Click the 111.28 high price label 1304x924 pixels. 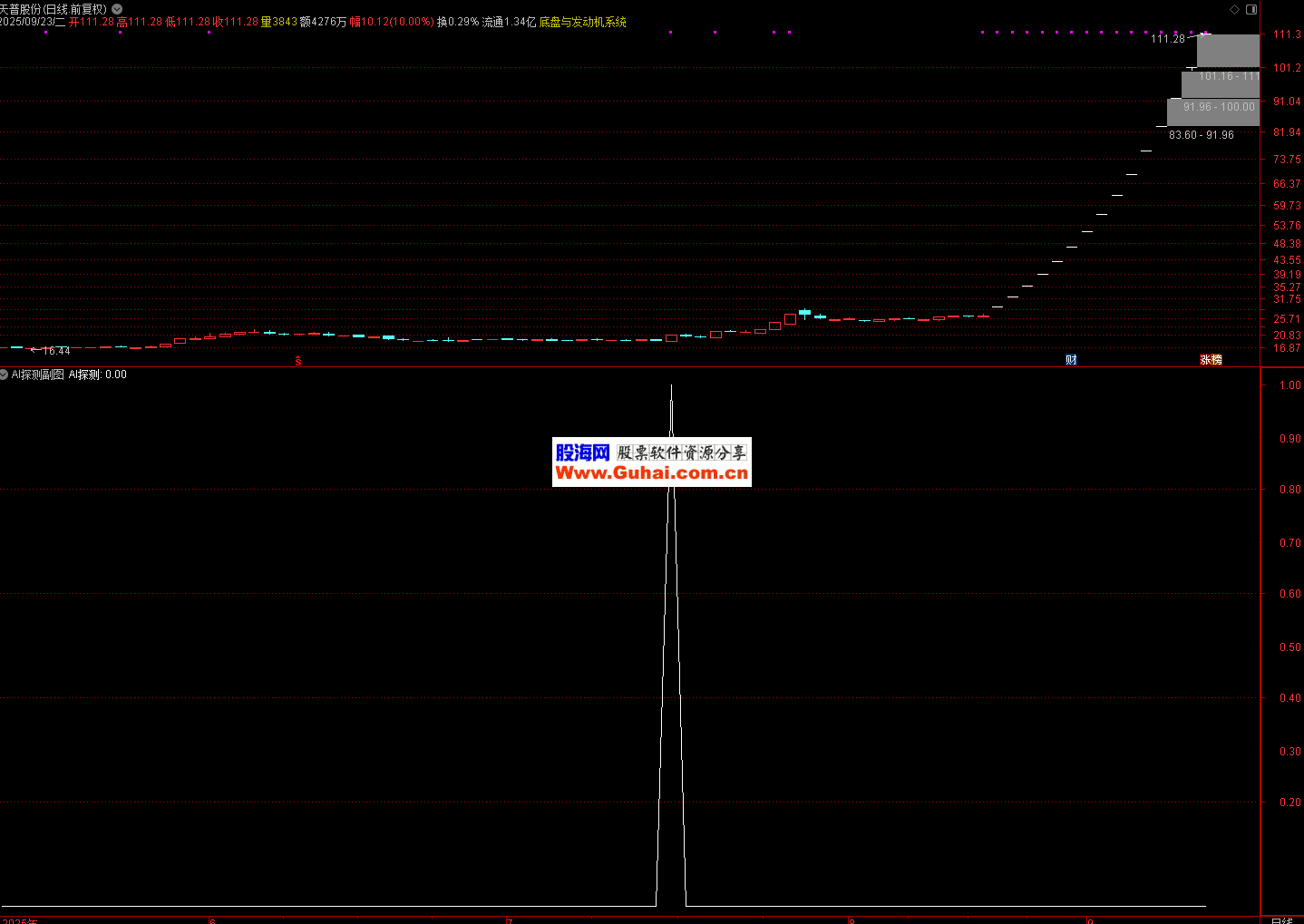click(x=1167, y=39)
